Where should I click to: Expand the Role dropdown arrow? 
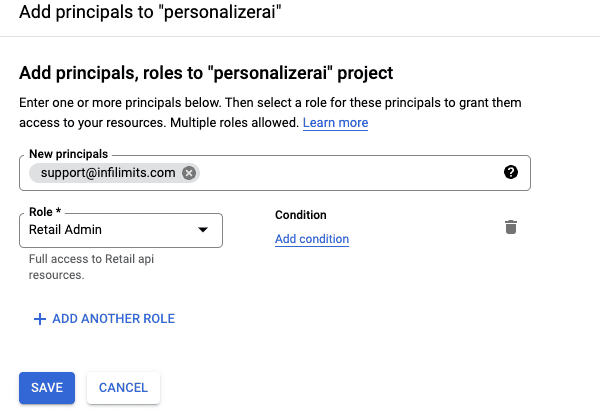coord(203,230)
